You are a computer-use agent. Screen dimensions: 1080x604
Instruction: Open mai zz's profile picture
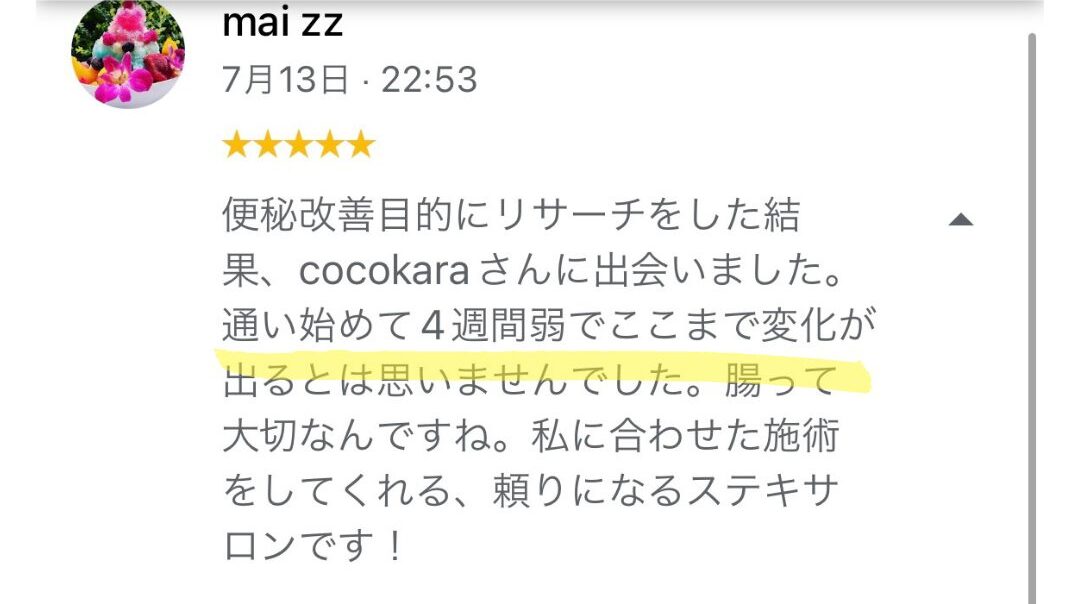[x=128, y=53]
